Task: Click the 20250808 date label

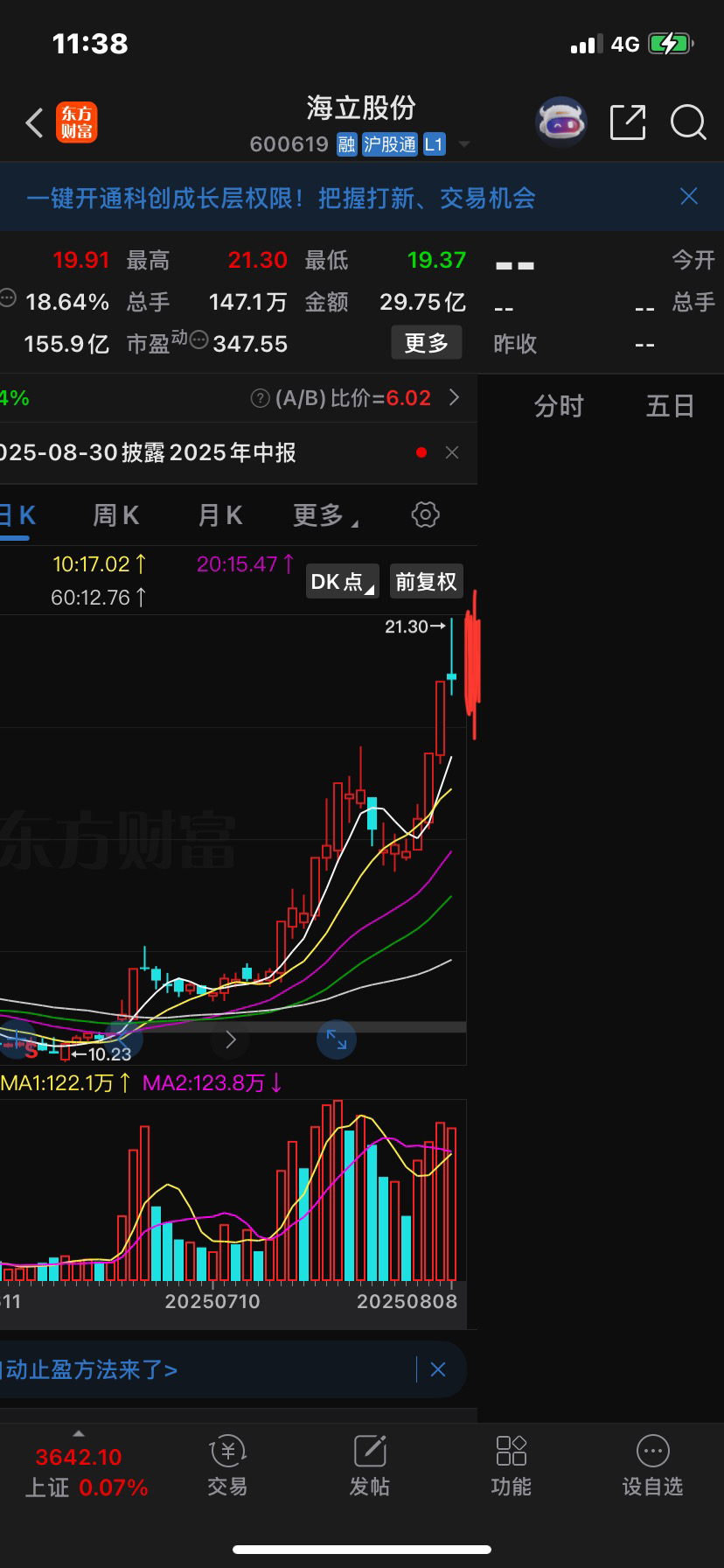Action: click(x=407, y=1301)
